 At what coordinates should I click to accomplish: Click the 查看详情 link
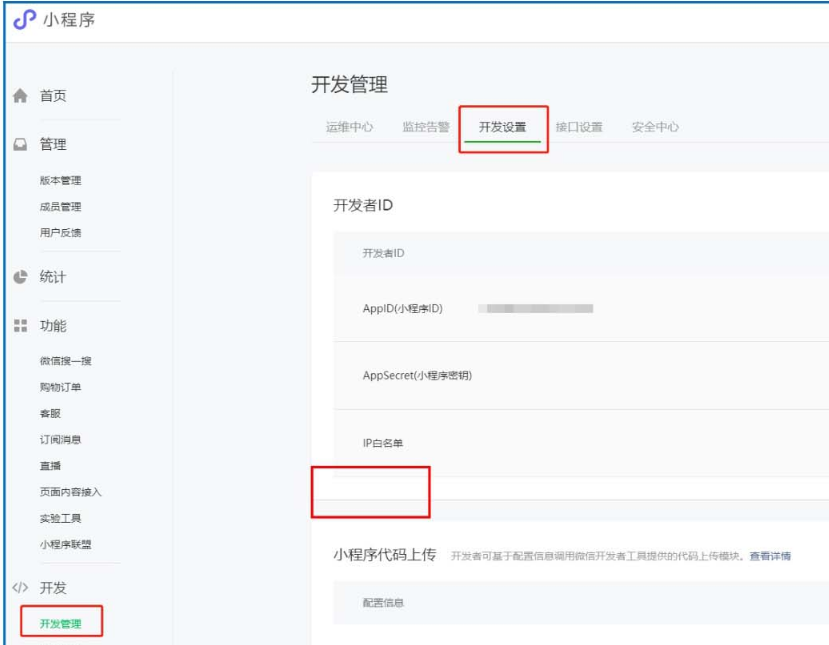pos(770,556)
